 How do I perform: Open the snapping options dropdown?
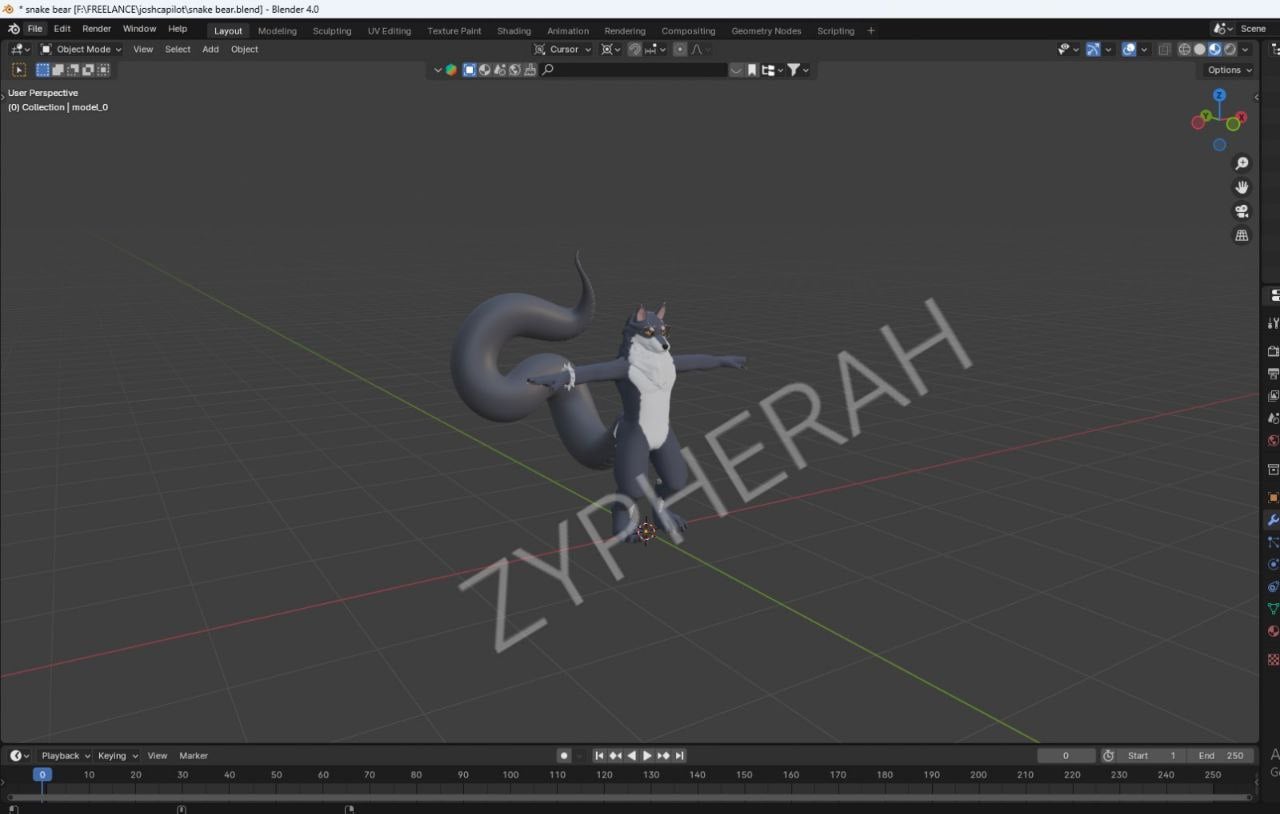[655, 49]
